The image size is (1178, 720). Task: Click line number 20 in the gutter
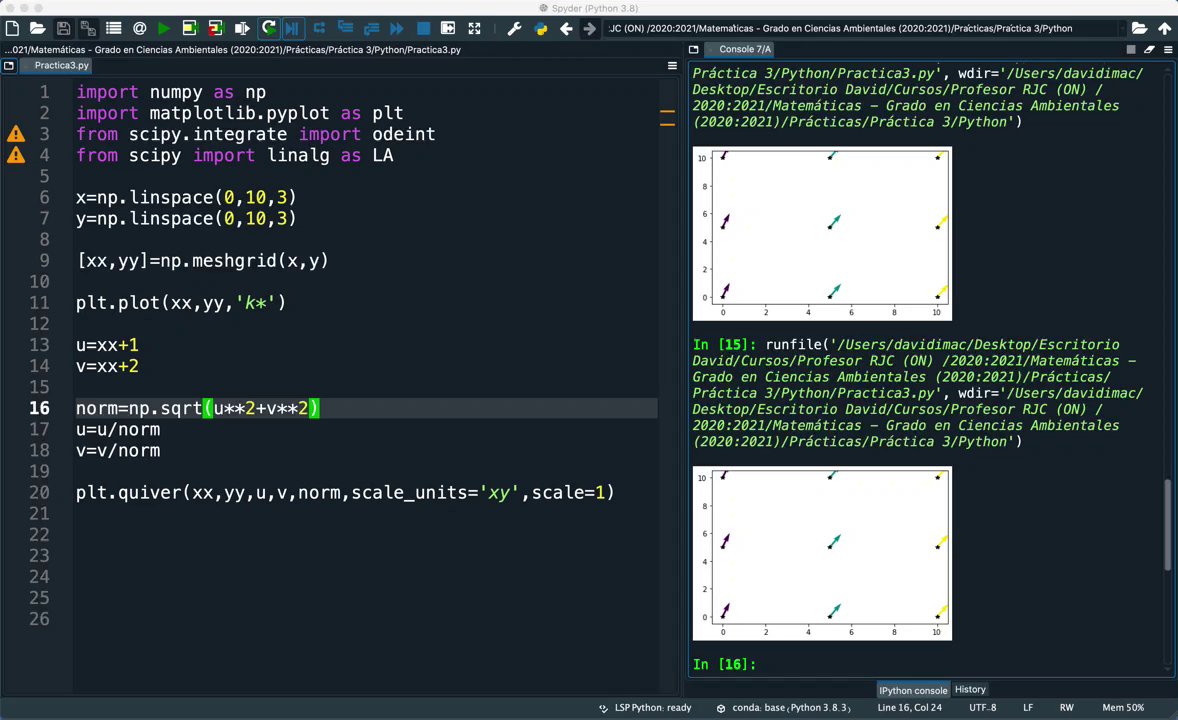tap(39, 492)
